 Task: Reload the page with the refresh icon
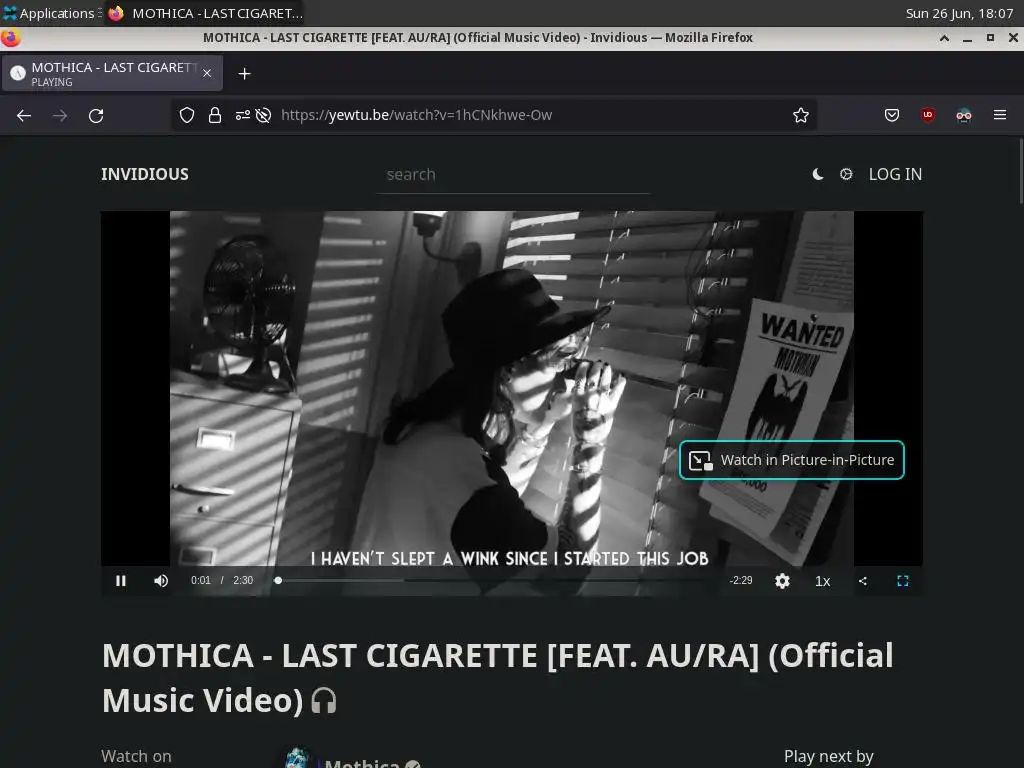[x=96, y=116]
